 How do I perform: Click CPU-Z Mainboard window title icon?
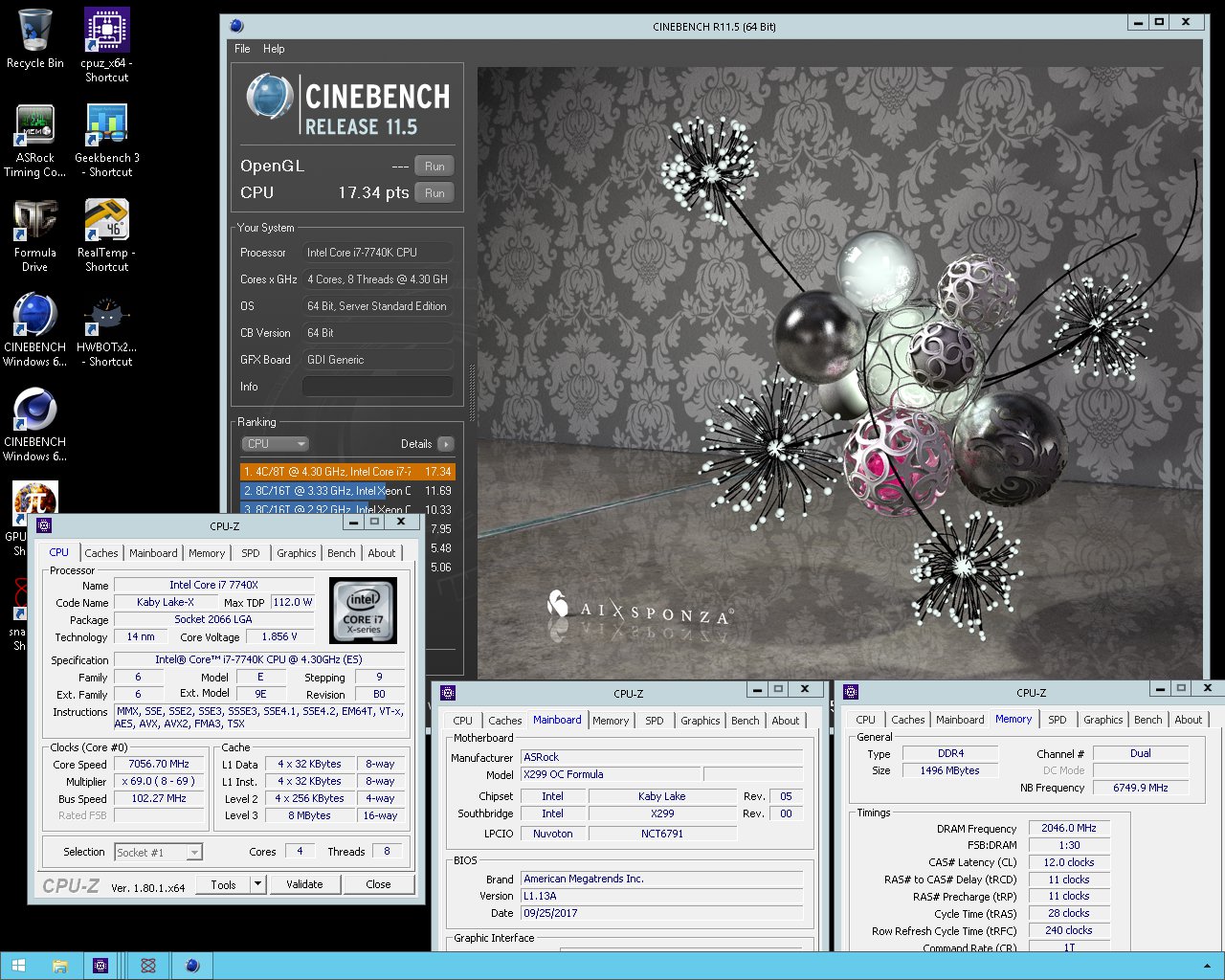click(447, 693)
